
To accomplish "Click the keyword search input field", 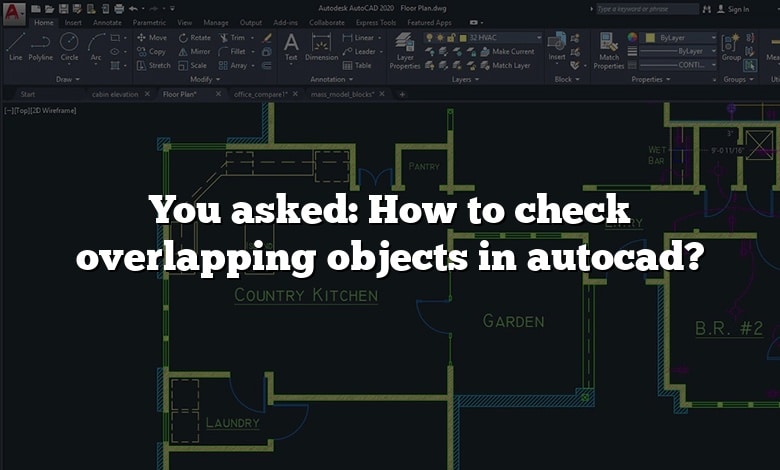I will [x=647, y=9].
